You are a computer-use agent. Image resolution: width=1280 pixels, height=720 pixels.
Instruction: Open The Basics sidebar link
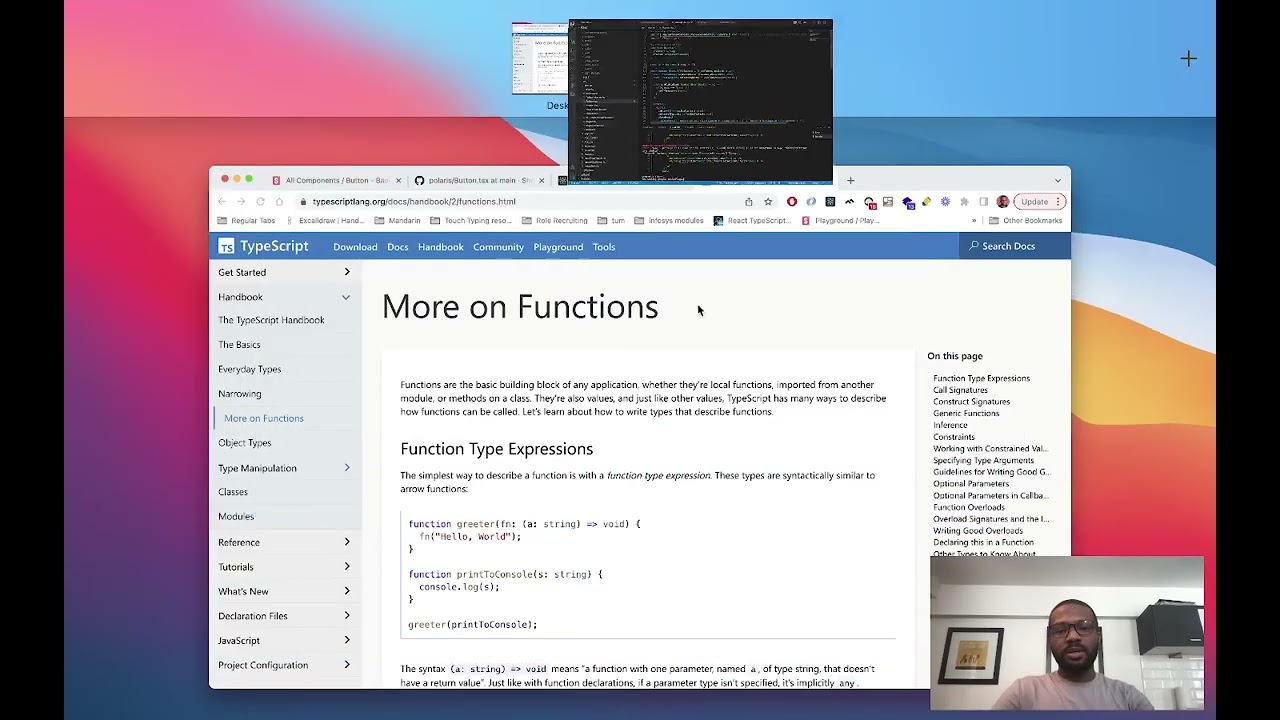pos(239,345)
